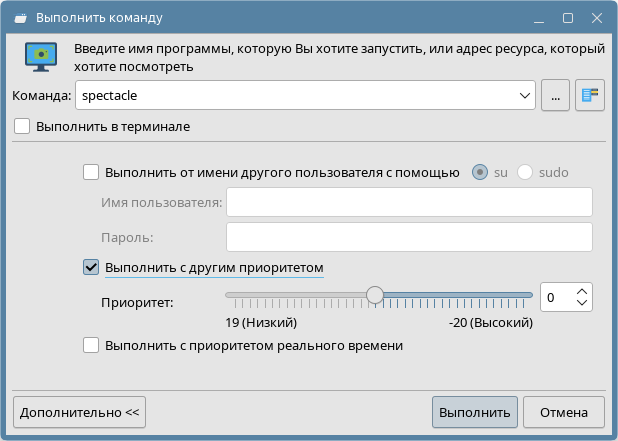Click the command list icon button
This screenshot has height=441, width=618.
(590, 96)
